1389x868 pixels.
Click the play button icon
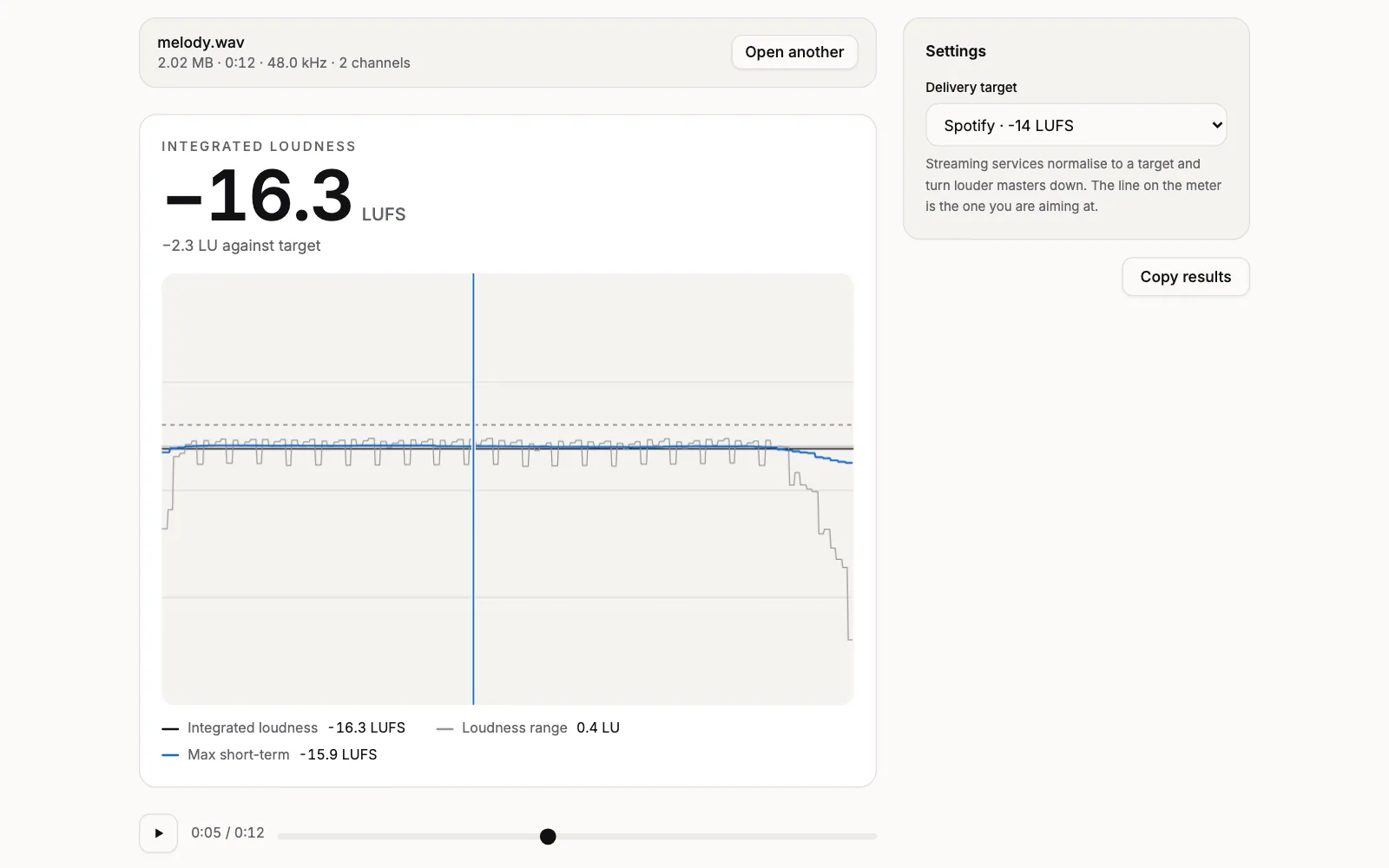159,833
